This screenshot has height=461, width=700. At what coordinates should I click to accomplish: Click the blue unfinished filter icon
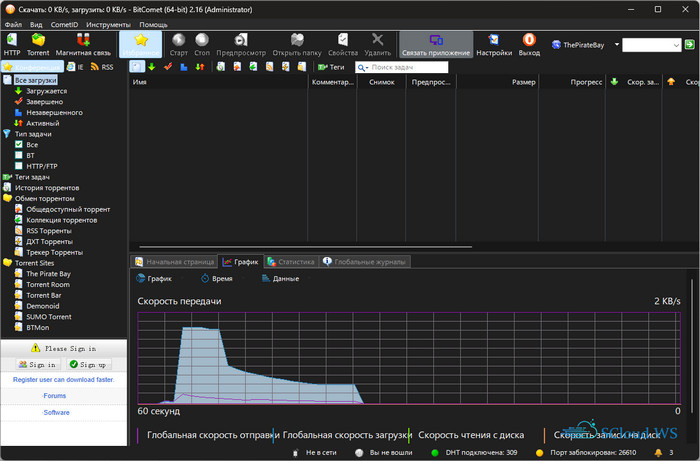coord(183,67)
